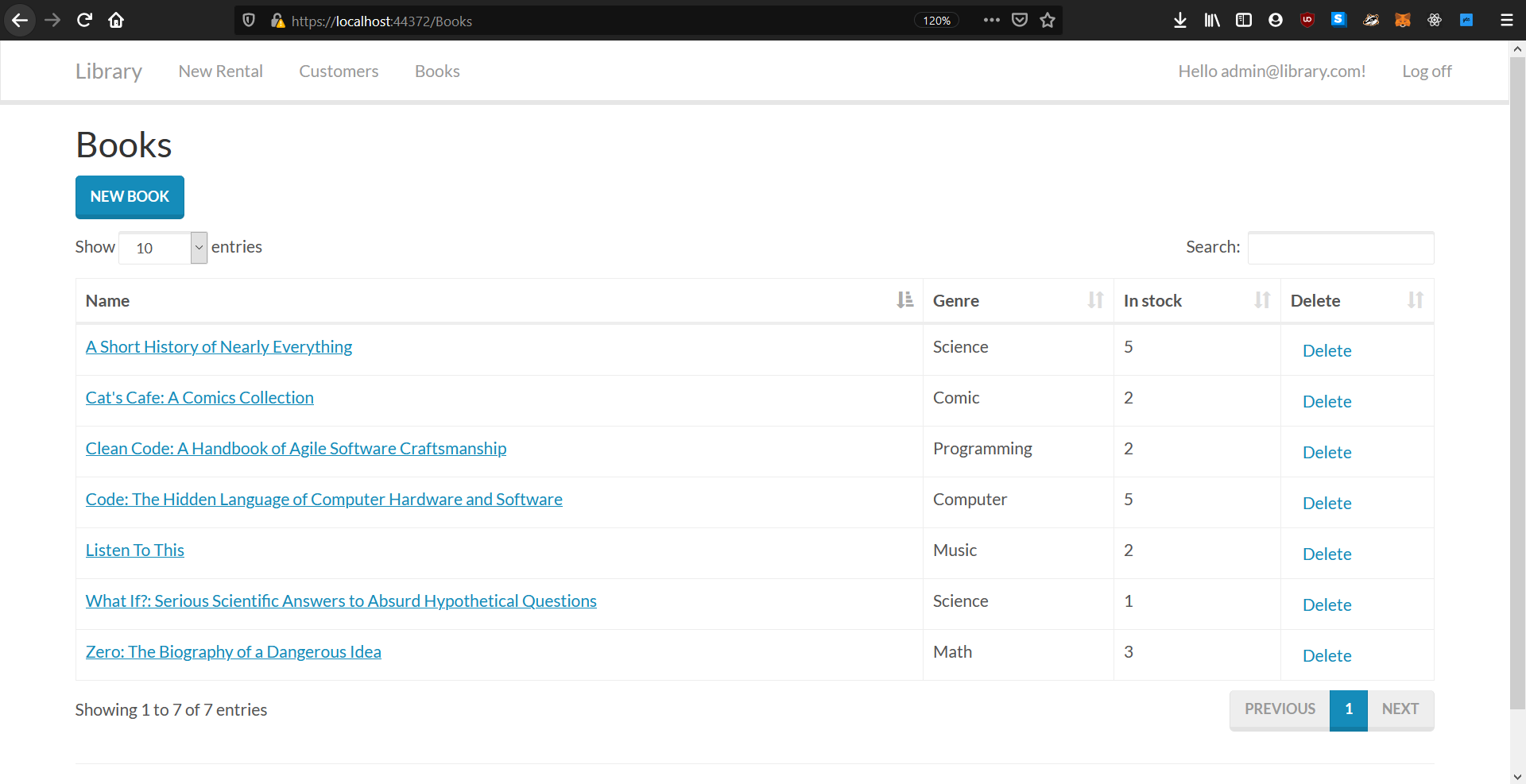Screen dimensions: 1526x784
Task: Open Customers page in navbar
Action: coord(339,71)
